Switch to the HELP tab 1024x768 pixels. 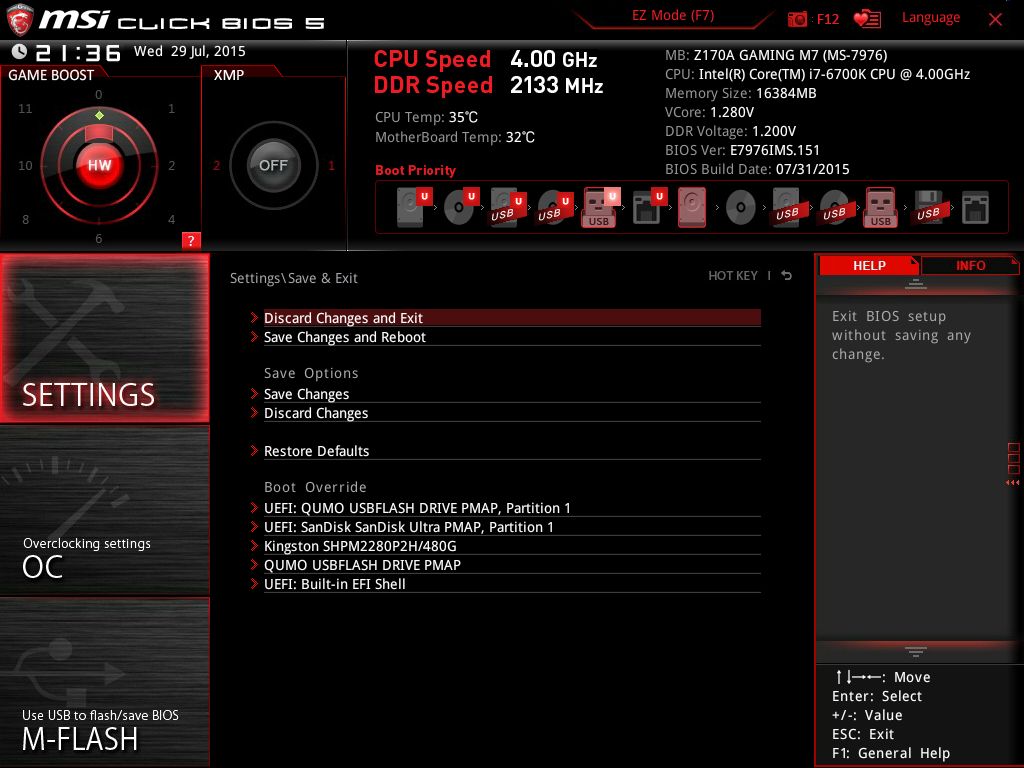(x=869, y=265)
